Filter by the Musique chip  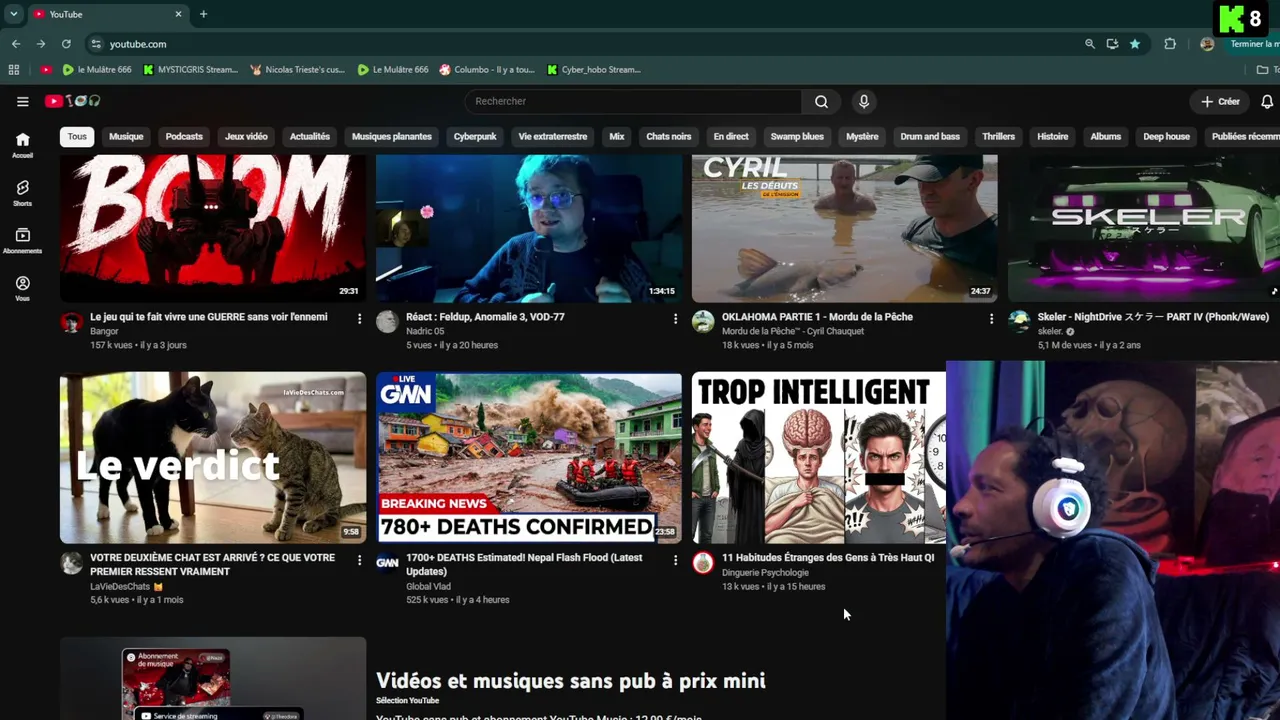[x=126, y=137]
